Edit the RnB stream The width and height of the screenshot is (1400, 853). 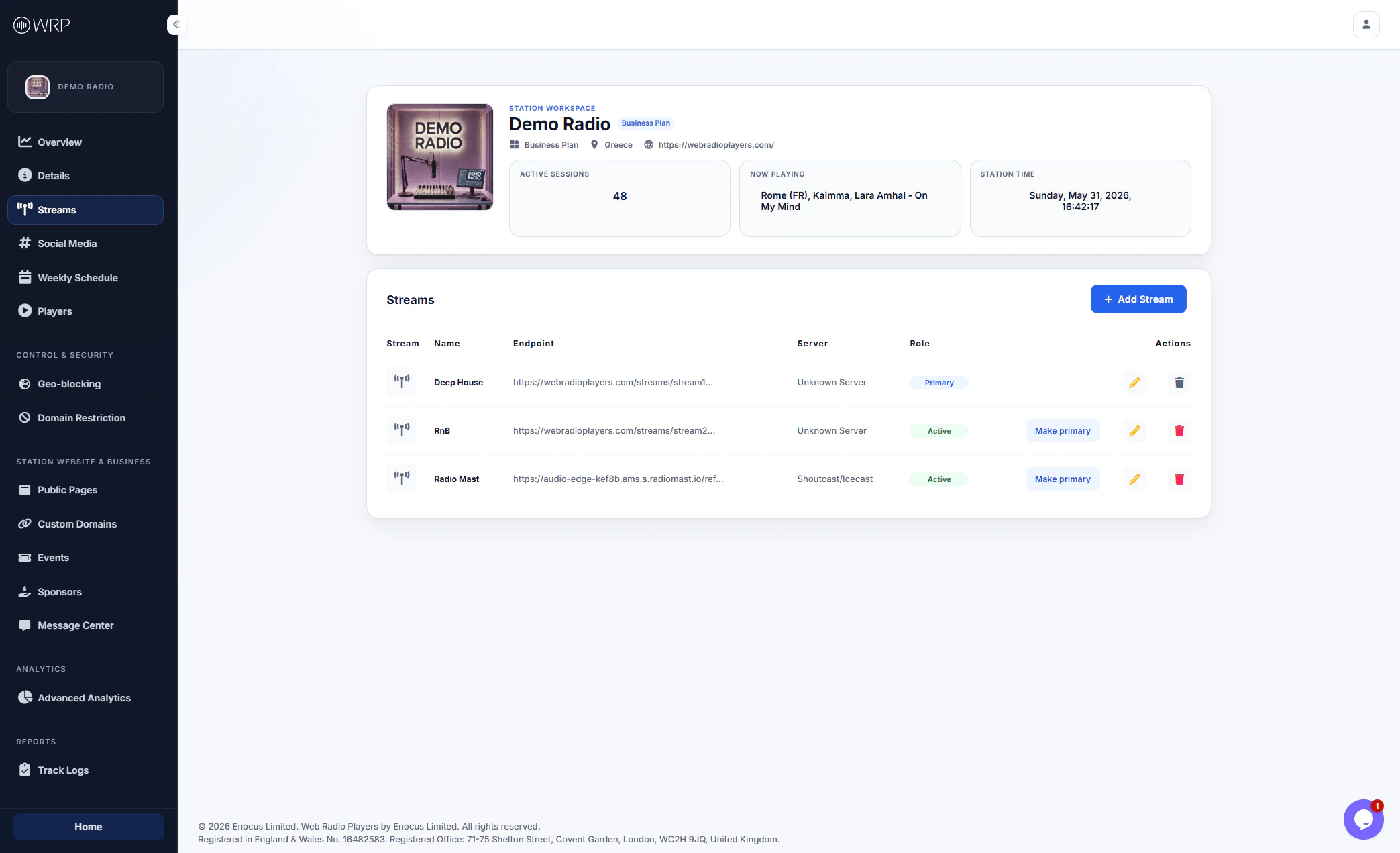[x=1134, y=431]
